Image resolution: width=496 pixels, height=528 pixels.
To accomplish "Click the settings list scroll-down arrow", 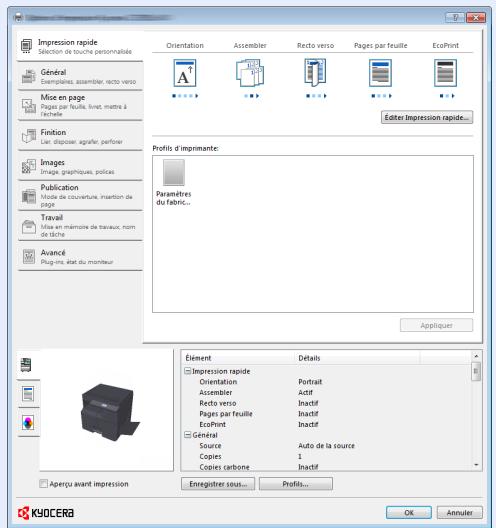I will 476,465.
